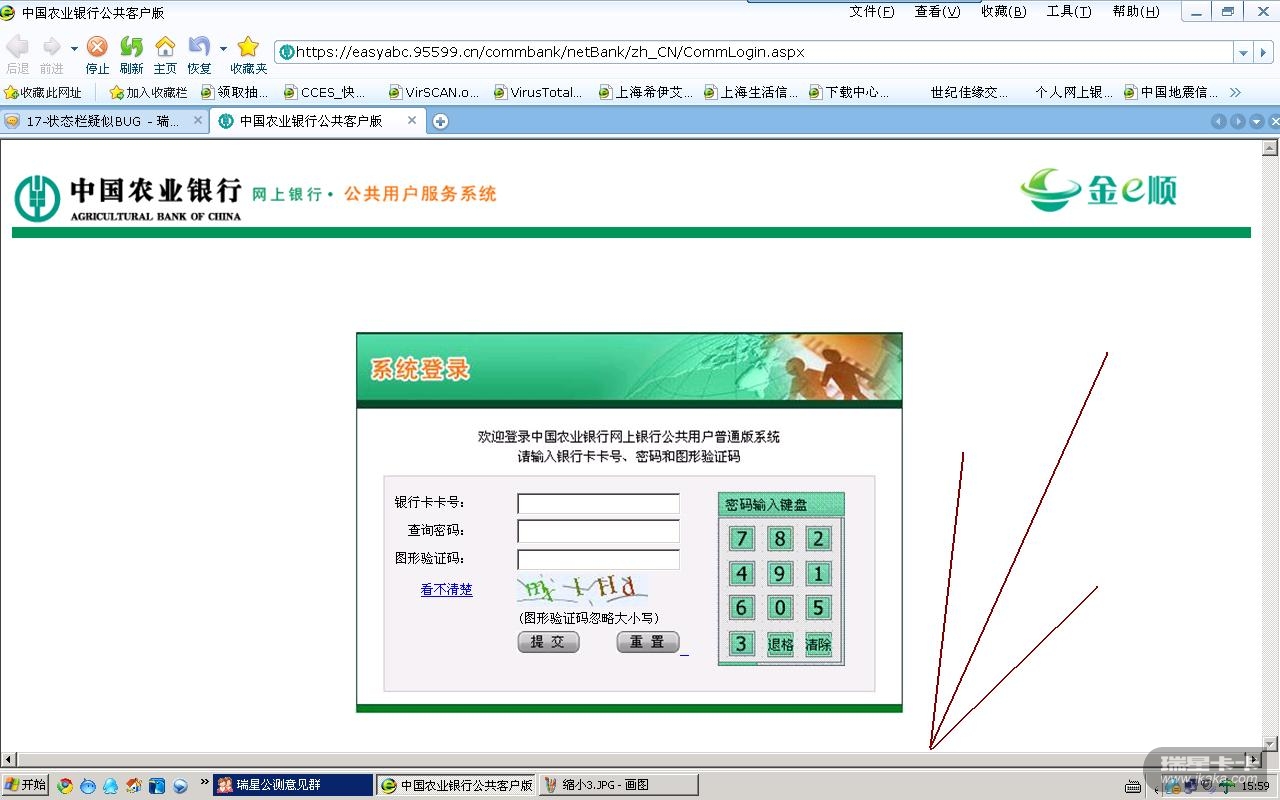
Task: Click the 银行卡卡号 input field
Action: click(x=598, y=504)
